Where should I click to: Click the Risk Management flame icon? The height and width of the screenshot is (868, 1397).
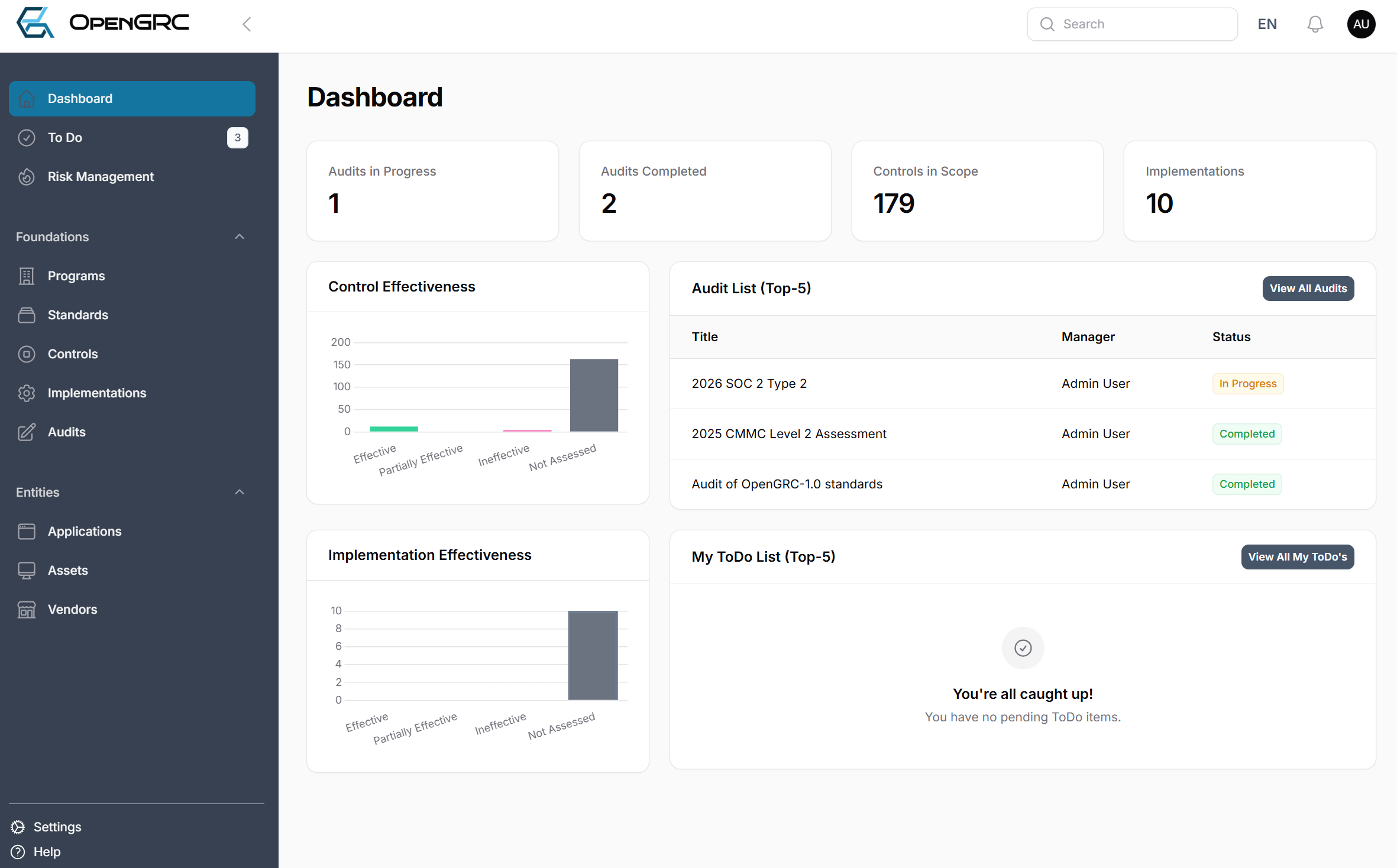pyautogui.click(x=27, y=177)
